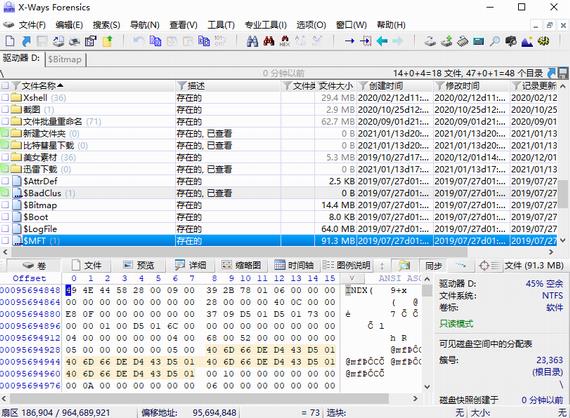Switch to the 预览 view button
The height and width of the screenshot is (418, 570).
139,266
